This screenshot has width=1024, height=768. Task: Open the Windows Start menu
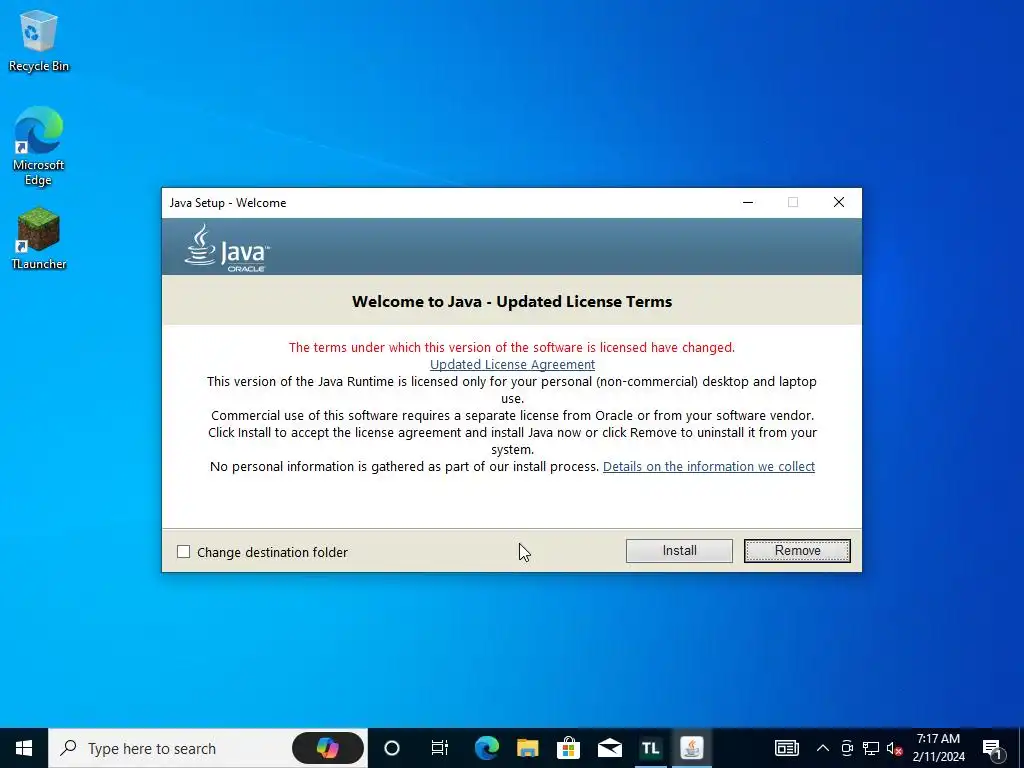coord(24,748)
